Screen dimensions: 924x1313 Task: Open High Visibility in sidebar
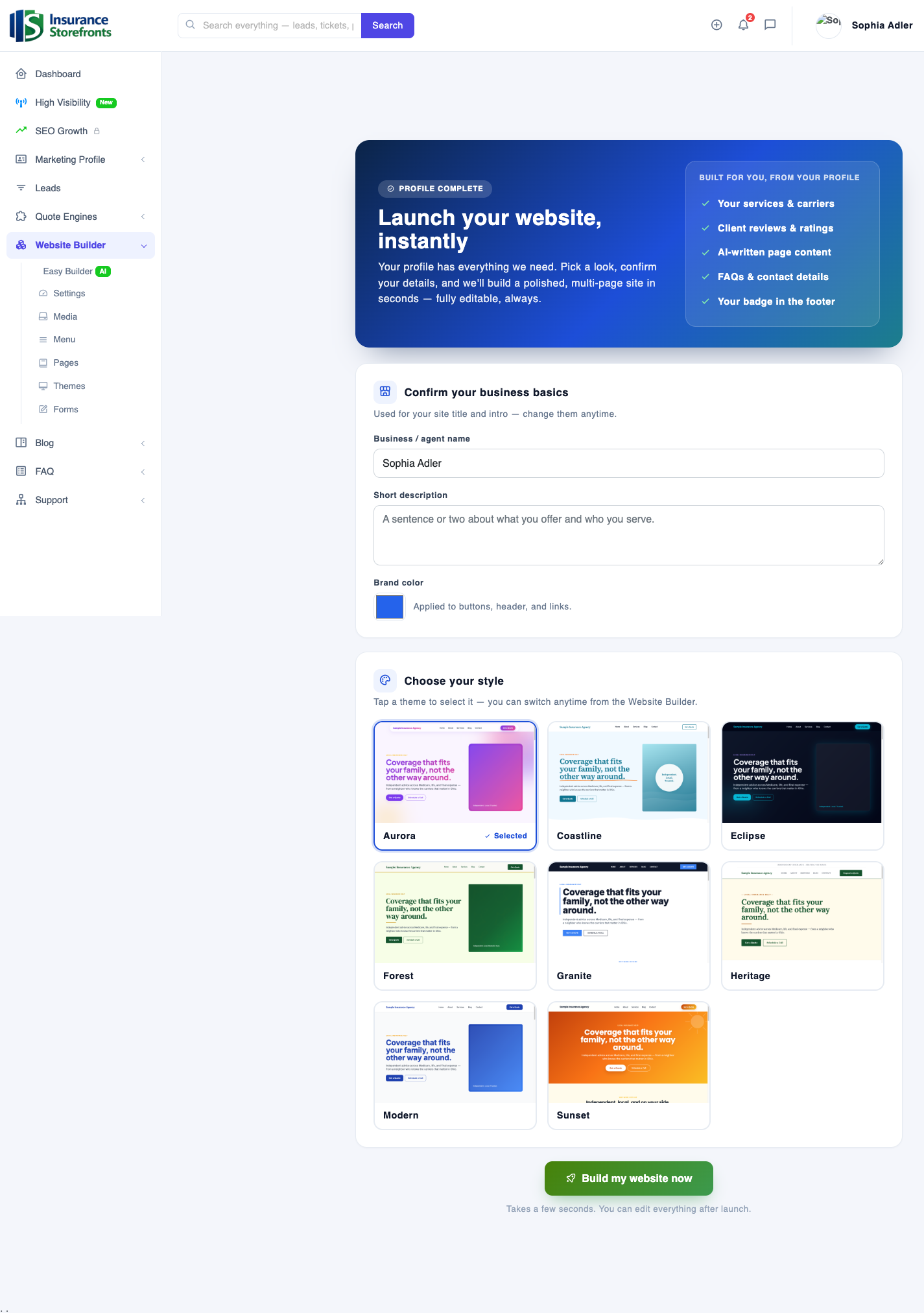[x=80, y=102]
